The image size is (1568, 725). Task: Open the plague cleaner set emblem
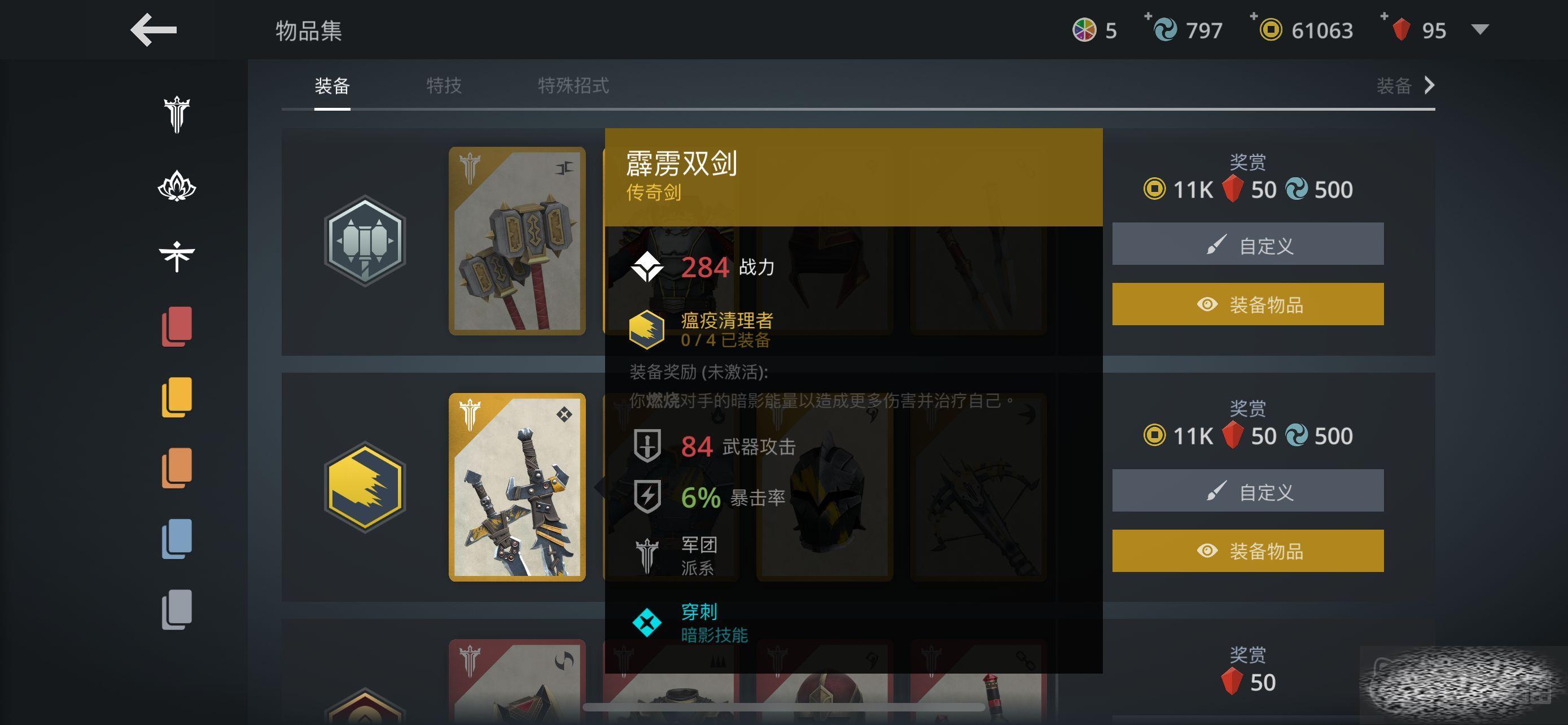(x=365, y=487)
